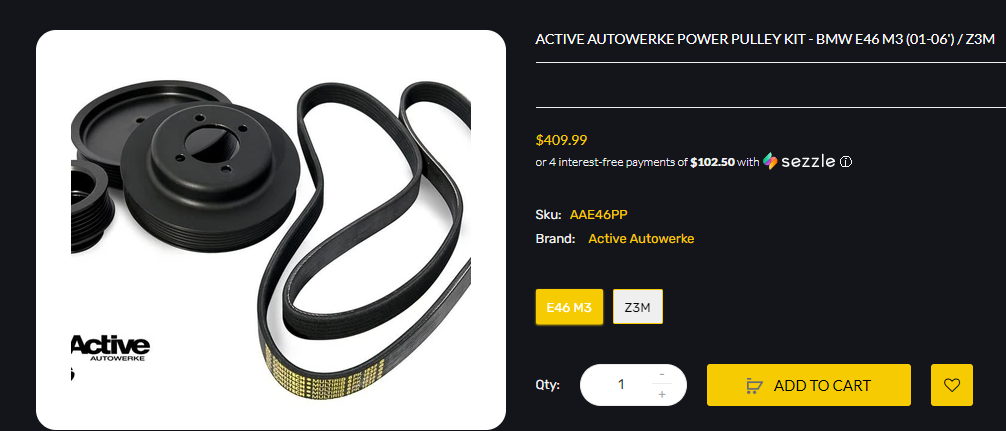1006x431 pixels.
Task: Add product to wishlist with heart icon
Action: point(951,385)
